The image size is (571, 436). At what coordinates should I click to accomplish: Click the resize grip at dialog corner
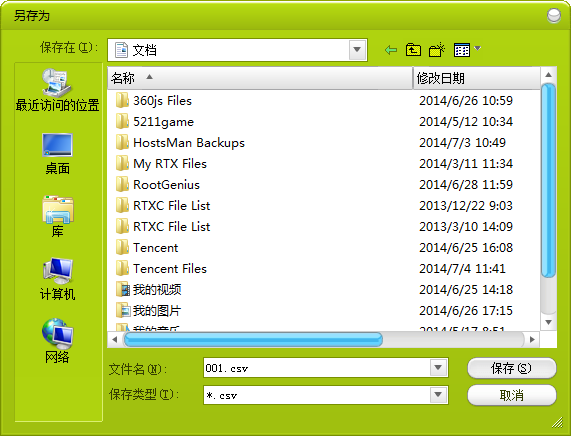558,422
